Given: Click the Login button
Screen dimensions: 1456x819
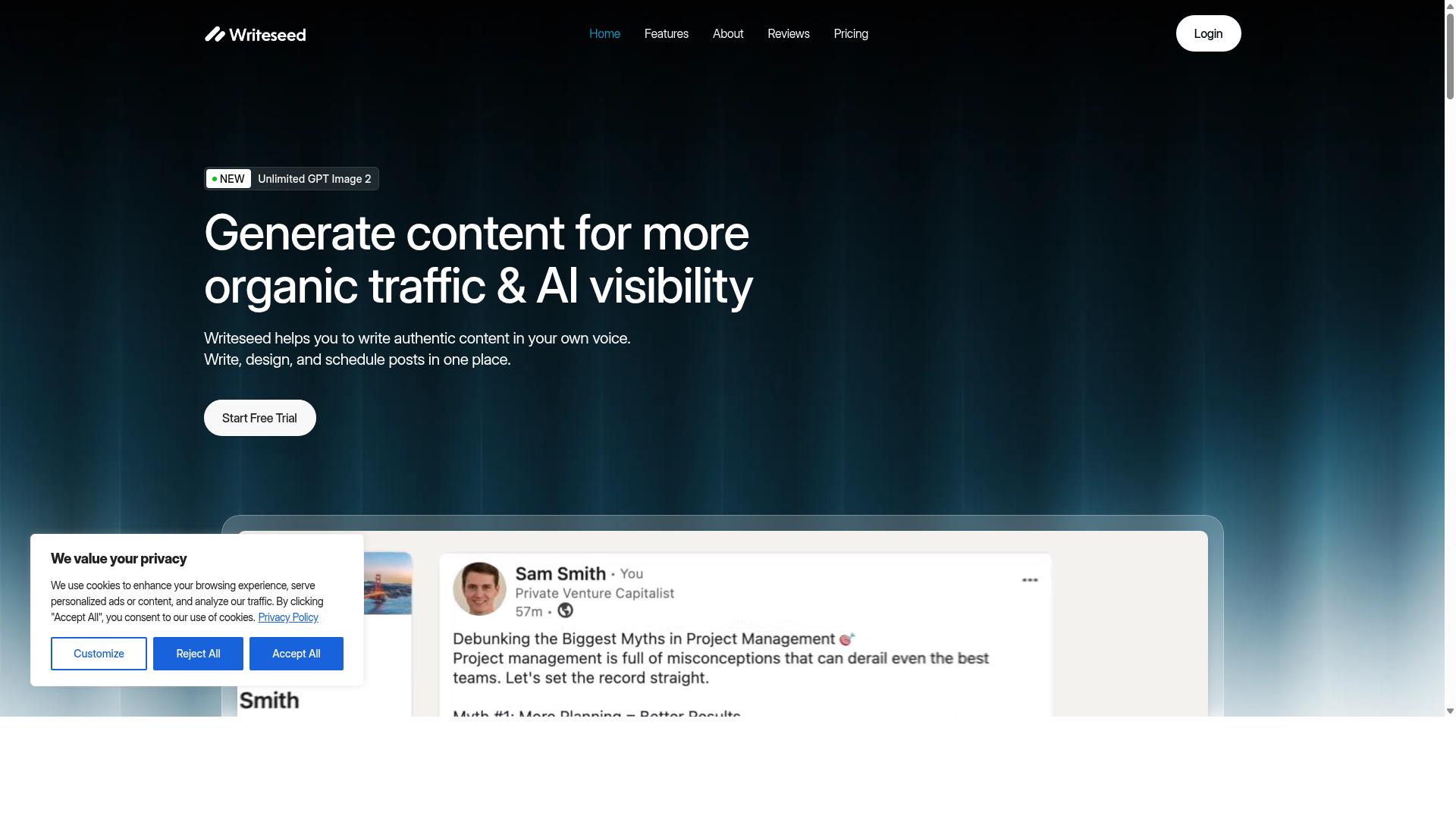Looking at the screenshot, I should tap(1208, 33).
